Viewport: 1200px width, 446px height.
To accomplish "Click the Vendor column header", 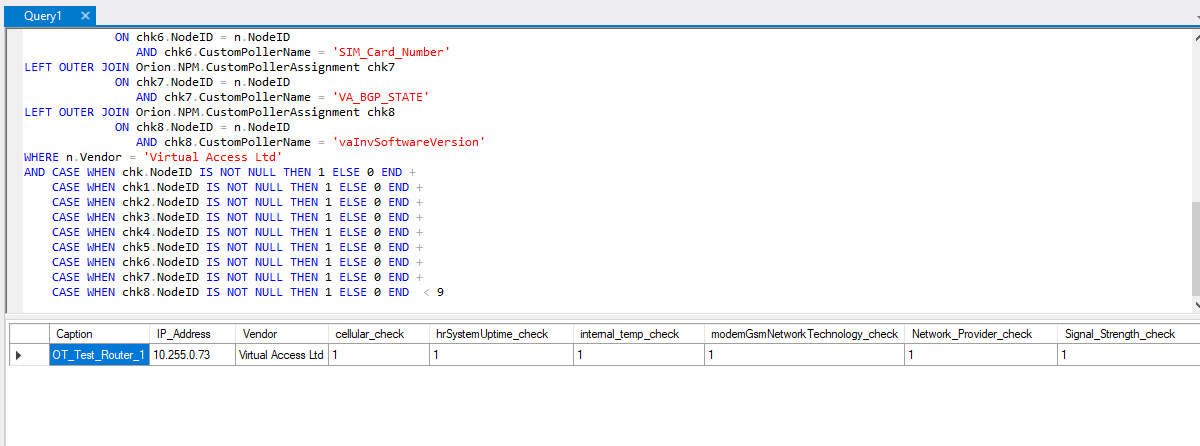I will pyautogui.click(x=281, y=333).
